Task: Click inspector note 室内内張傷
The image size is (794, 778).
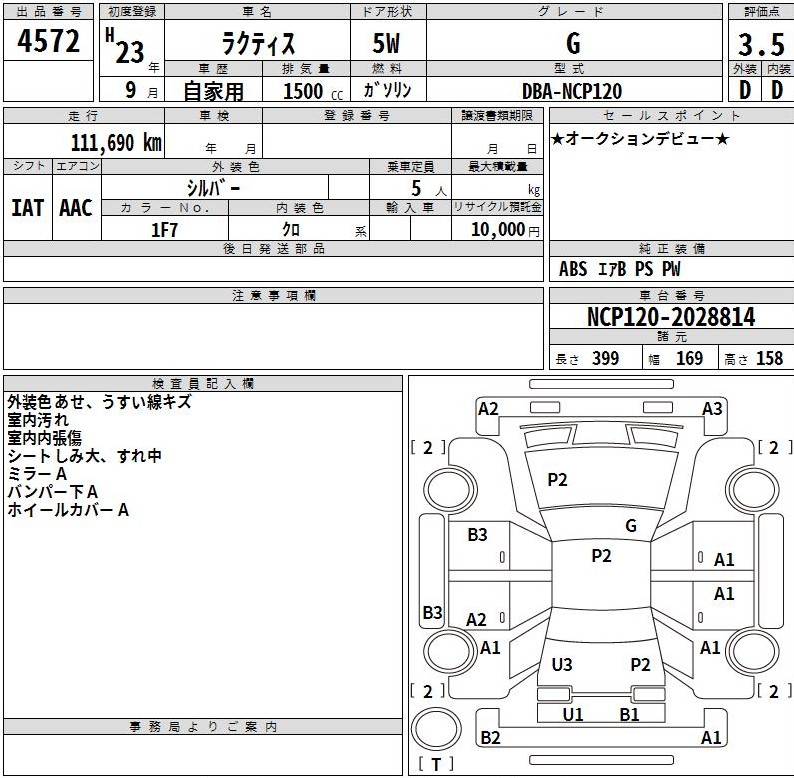Action: 45,438
